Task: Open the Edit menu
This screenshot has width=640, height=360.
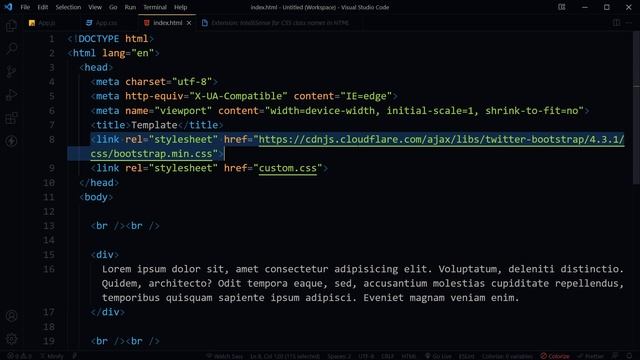Action: coord(42,7)
